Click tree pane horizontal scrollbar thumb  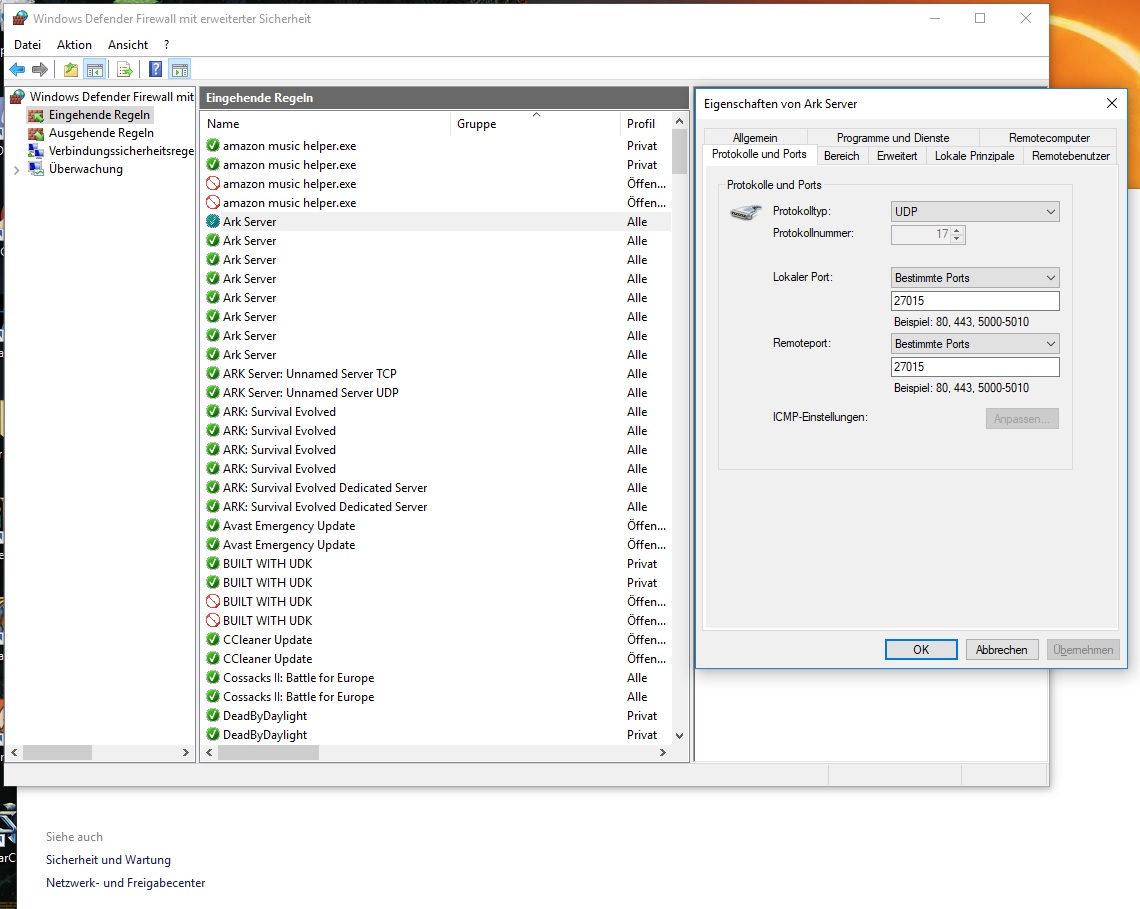(x=57, y=753)
